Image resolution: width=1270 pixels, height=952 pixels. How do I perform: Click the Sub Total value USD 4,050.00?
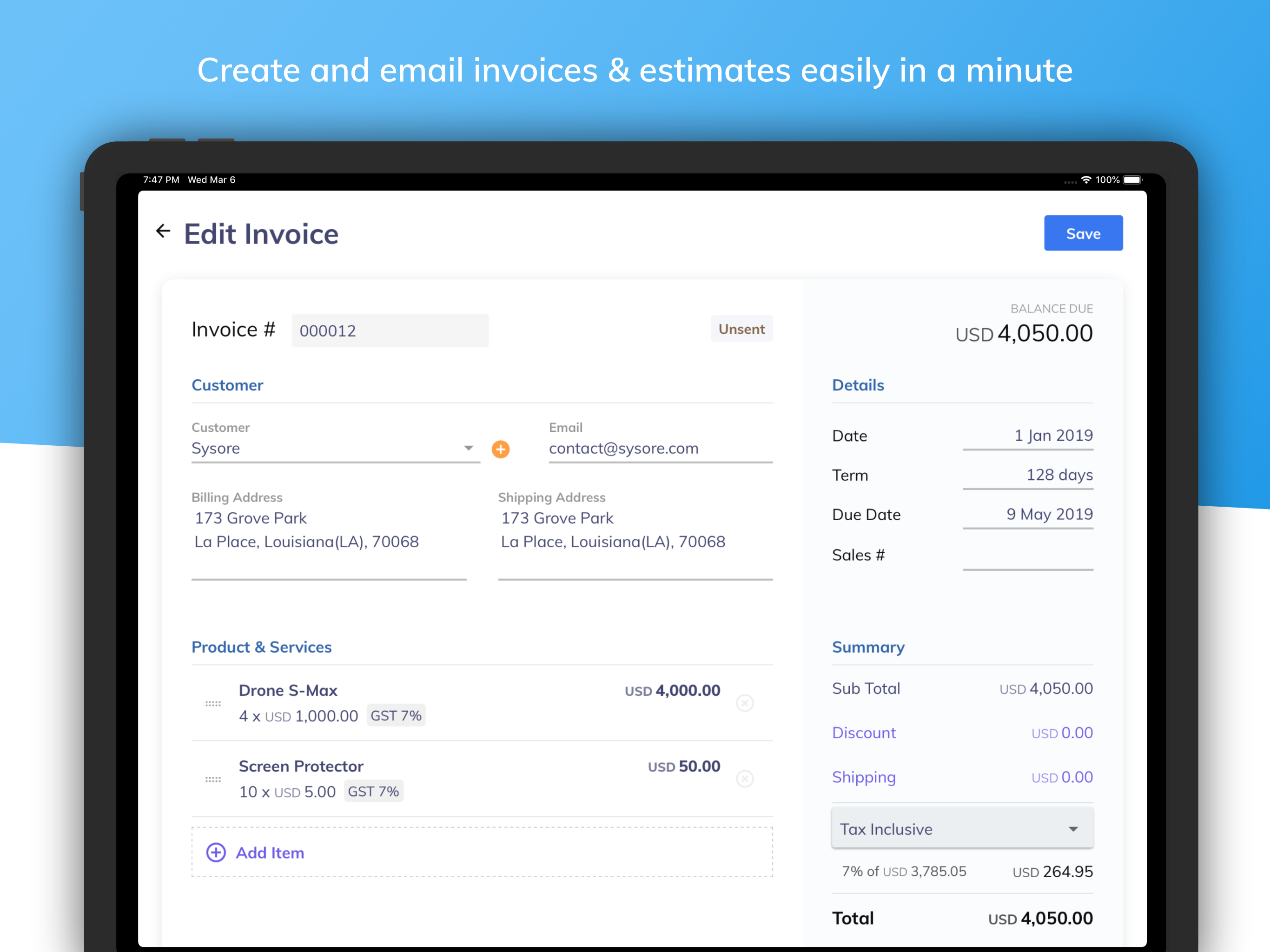1046,688
